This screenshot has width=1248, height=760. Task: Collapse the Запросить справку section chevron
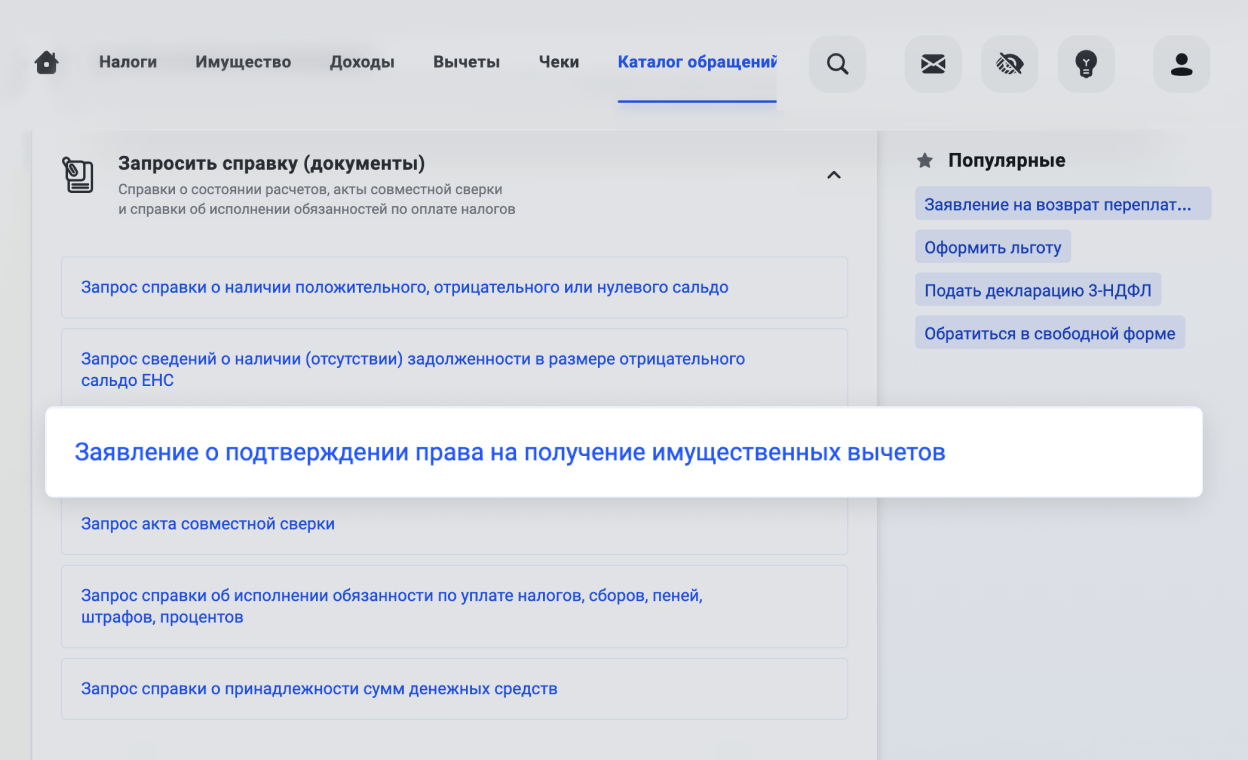[x=833, y=175]
